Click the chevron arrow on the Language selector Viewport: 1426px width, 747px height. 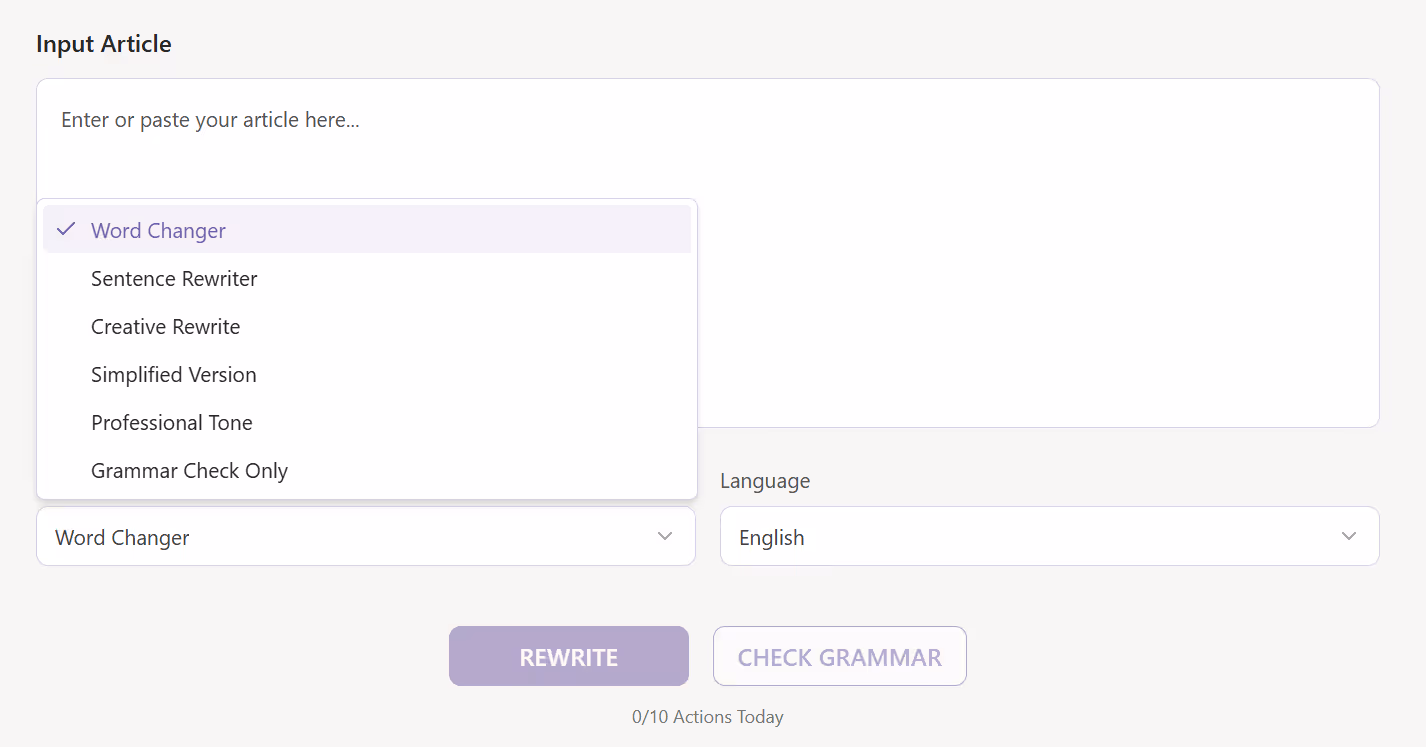pyautogui.click(x=1348, y=536)
